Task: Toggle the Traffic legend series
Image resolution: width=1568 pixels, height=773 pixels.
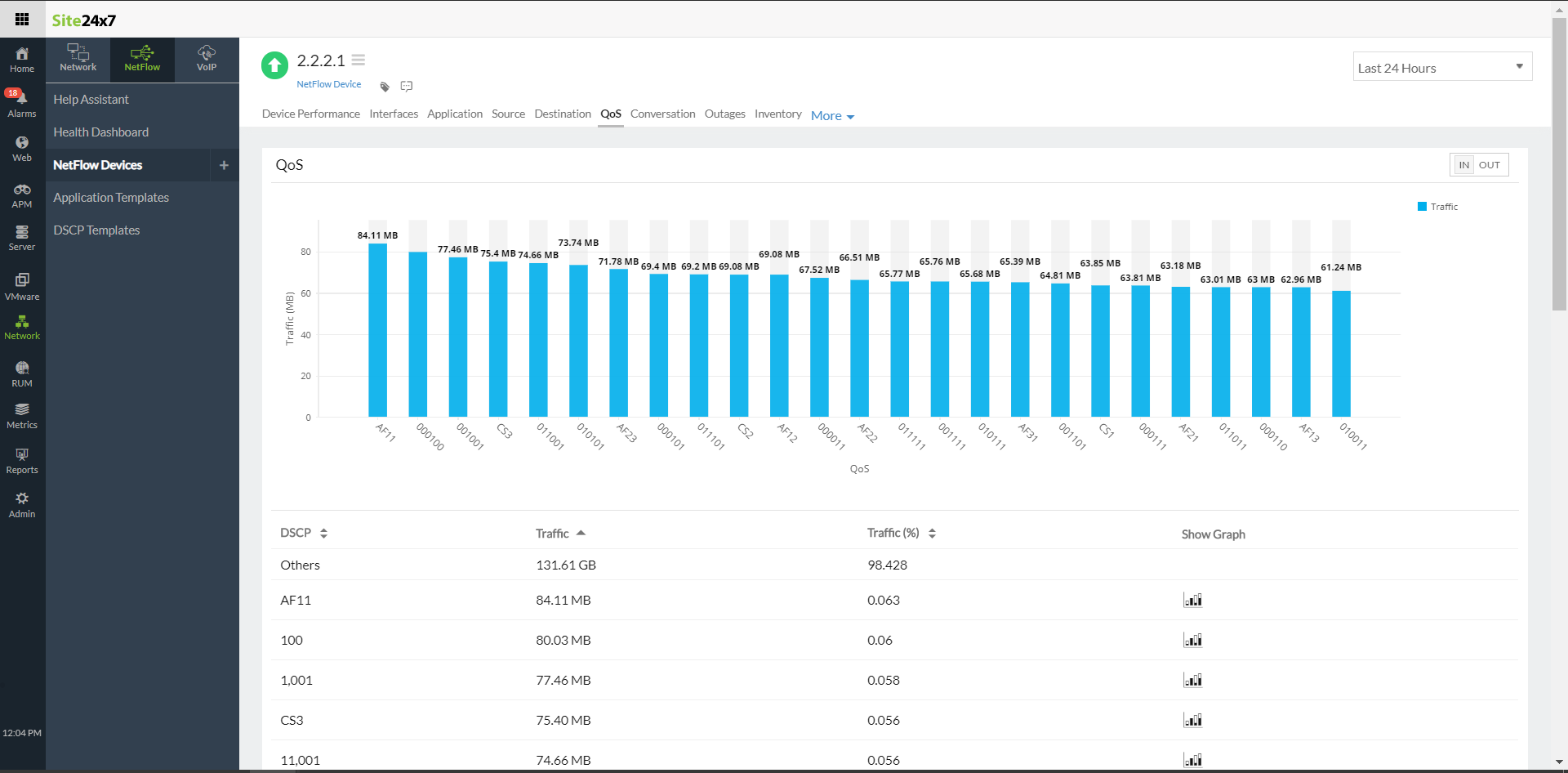Action: click(1437, 207)
